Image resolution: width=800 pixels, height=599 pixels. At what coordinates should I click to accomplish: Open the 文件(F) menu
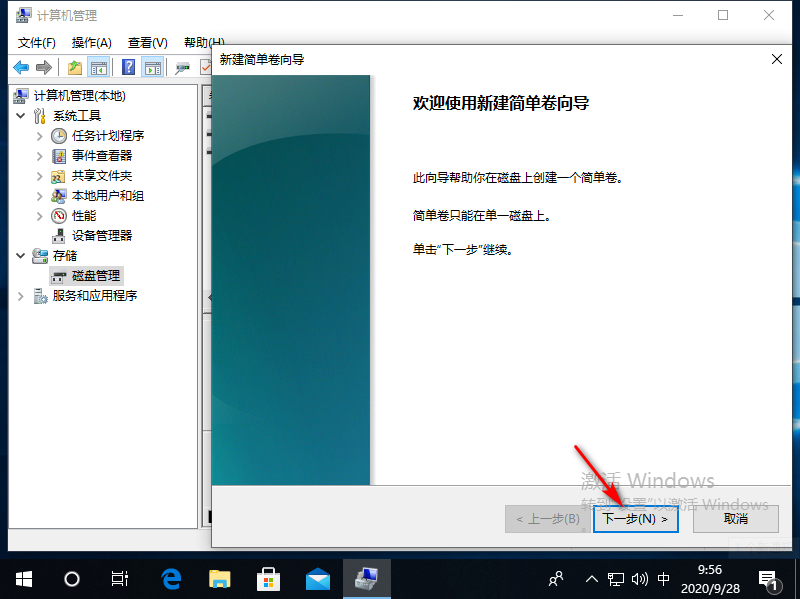click(x=37, y=42)
